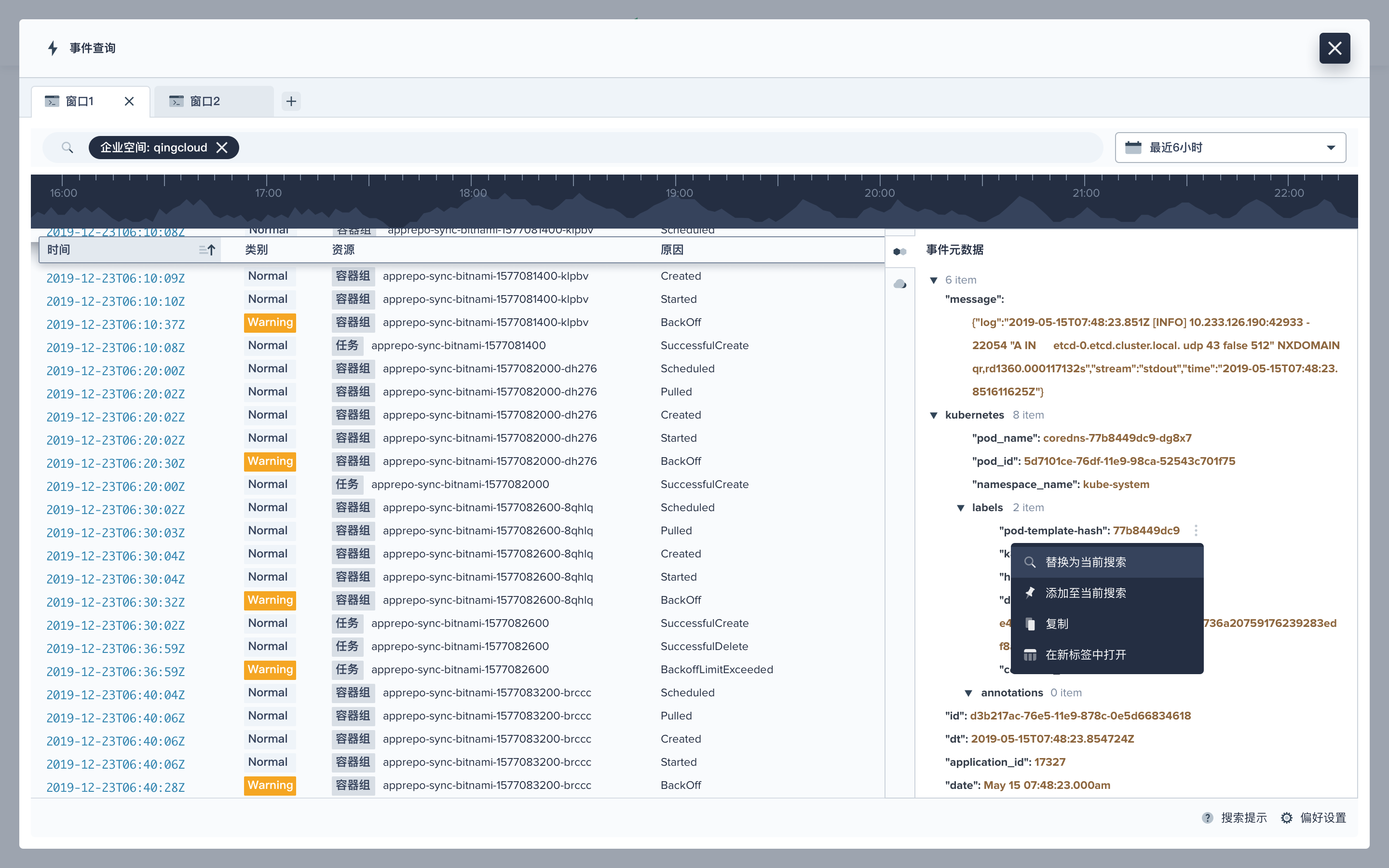Toggle sort order on the 时间 column header
Screen dimensions: 1389x868
(x=206, y=249)
